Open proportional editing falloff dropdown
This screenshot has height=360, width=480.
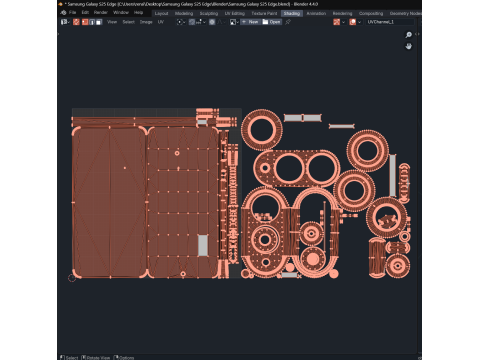[222, 22]
